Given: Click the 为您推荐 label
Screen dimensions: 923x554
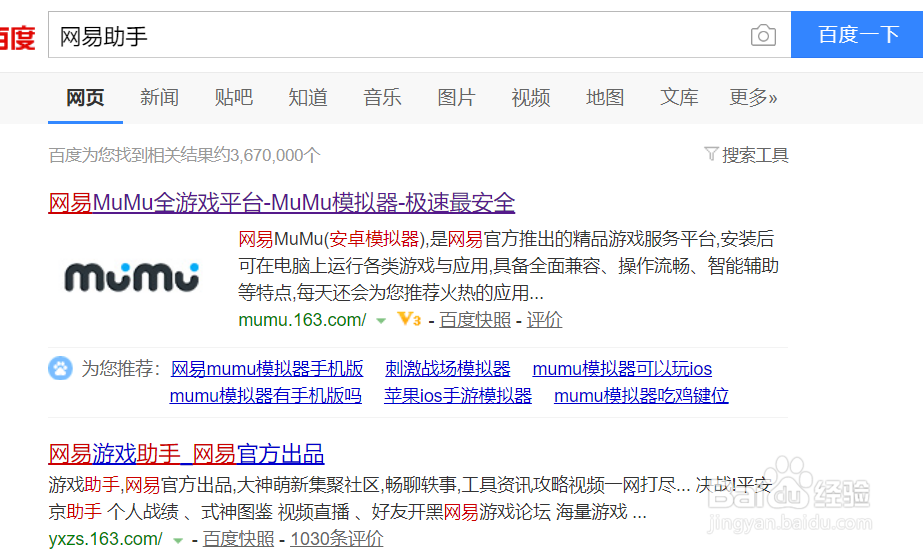Looking at the screenshot, I should coord(121,369).
